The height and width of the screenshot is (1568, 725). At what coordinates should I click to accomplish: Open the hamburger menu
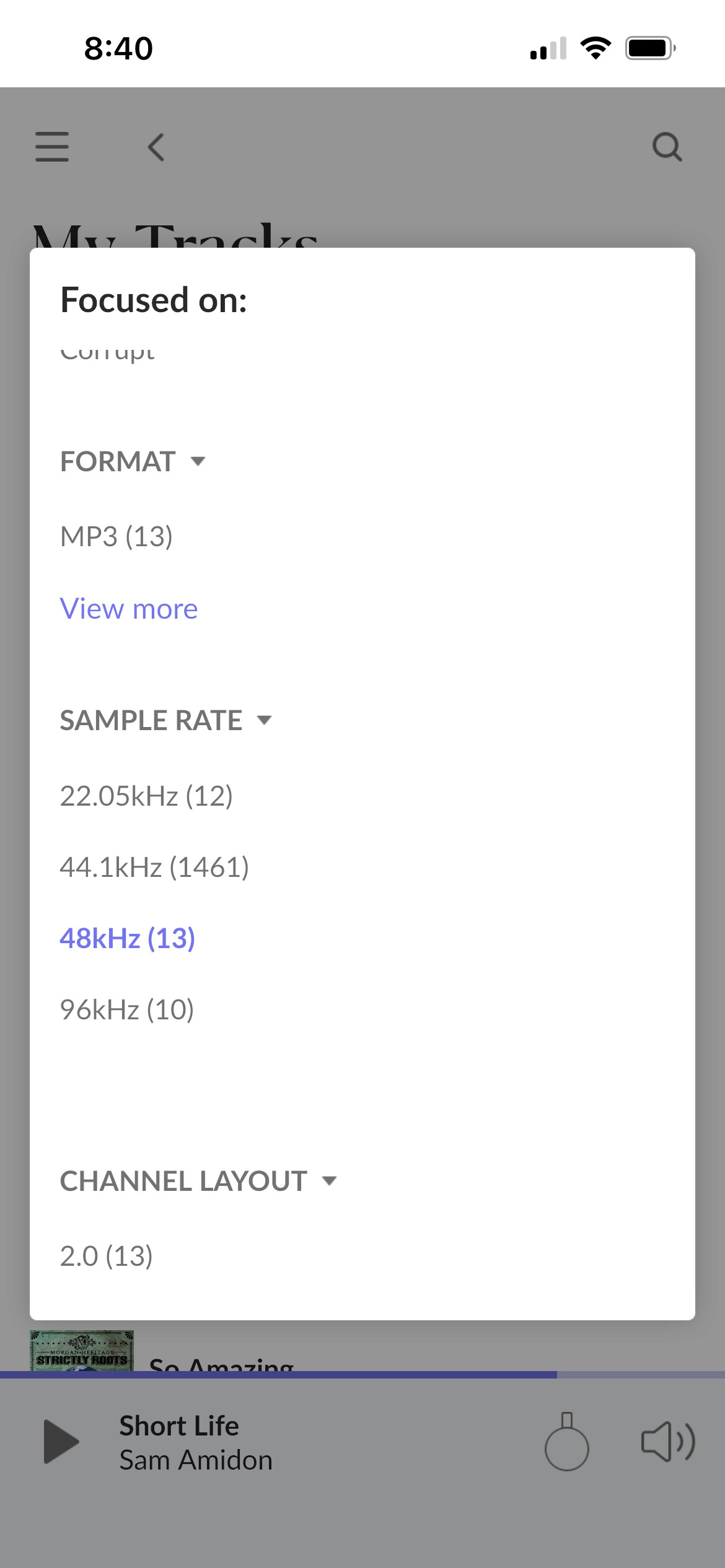pyautogui.click(x=52, y=147)
